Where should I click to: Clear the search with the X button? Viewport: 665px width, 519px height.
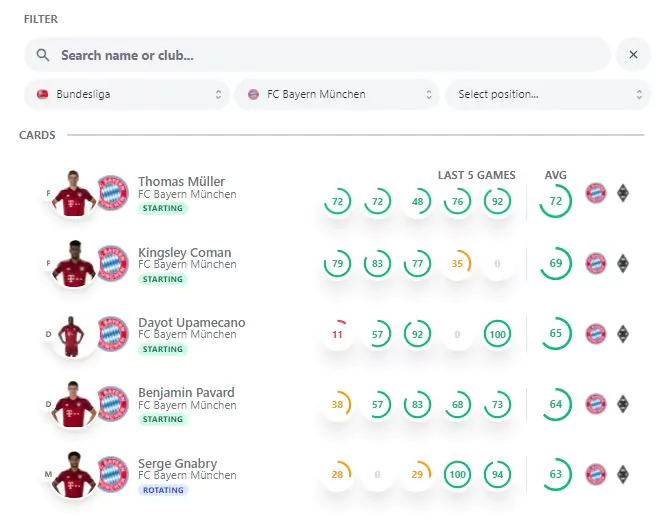pyautogui.click(x=633, y=54)
